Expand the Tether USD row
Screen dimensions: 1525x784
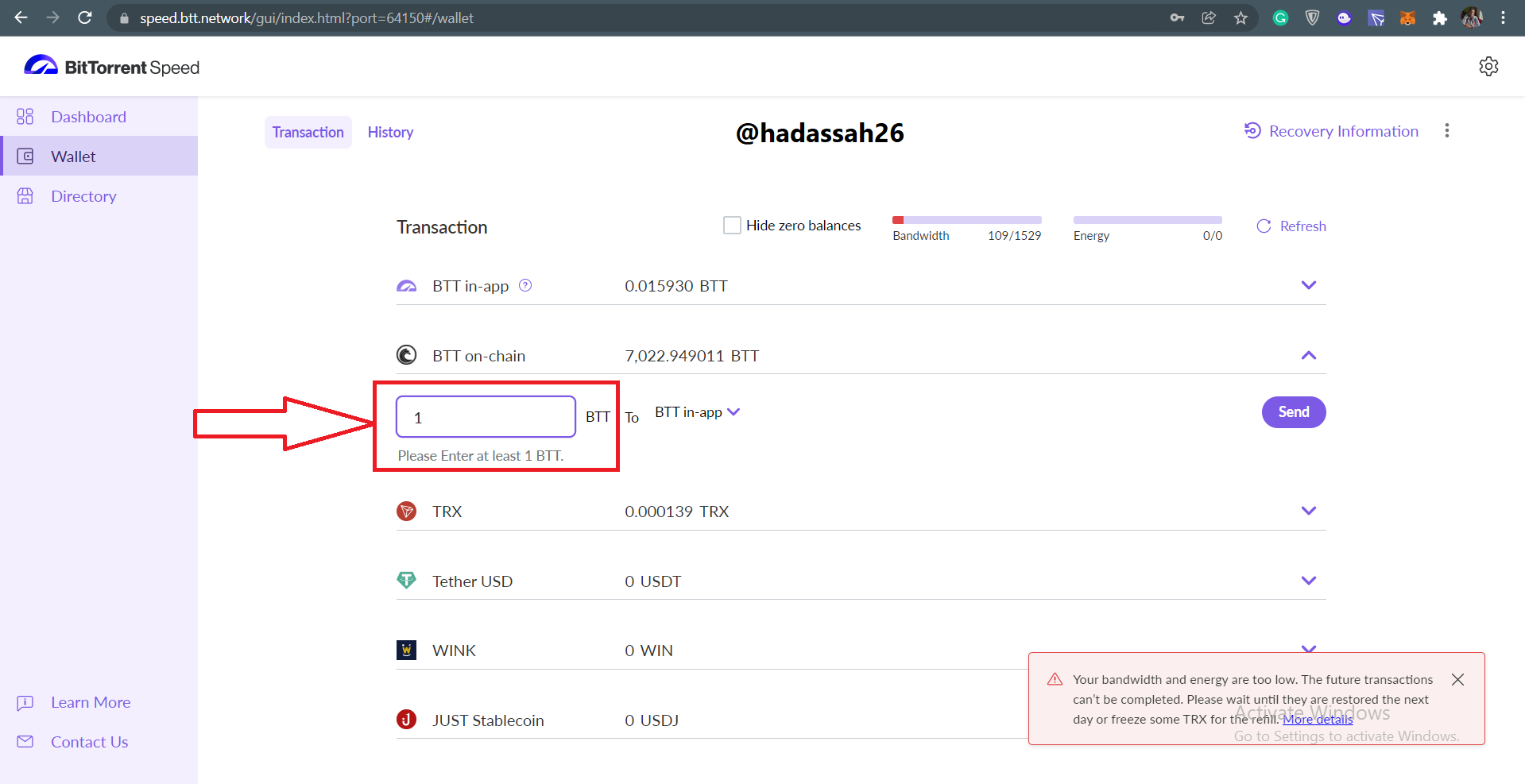pyautogui.click(x=1308, y=581)
